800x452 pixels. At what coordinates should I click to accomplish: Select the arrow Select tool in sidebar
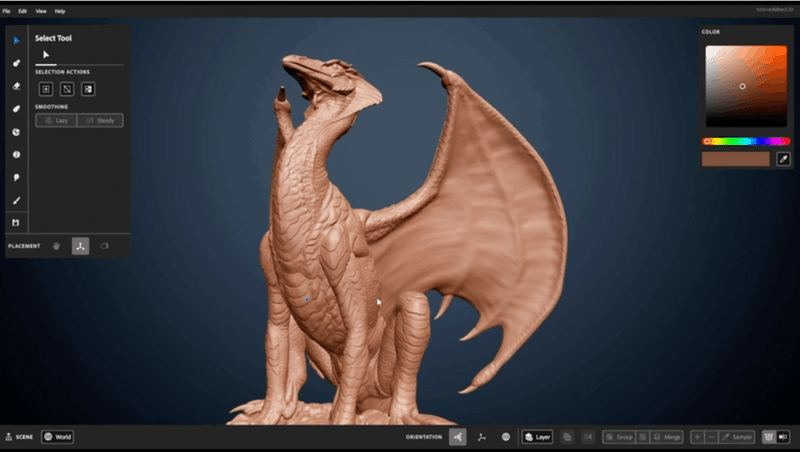(16, 40)
